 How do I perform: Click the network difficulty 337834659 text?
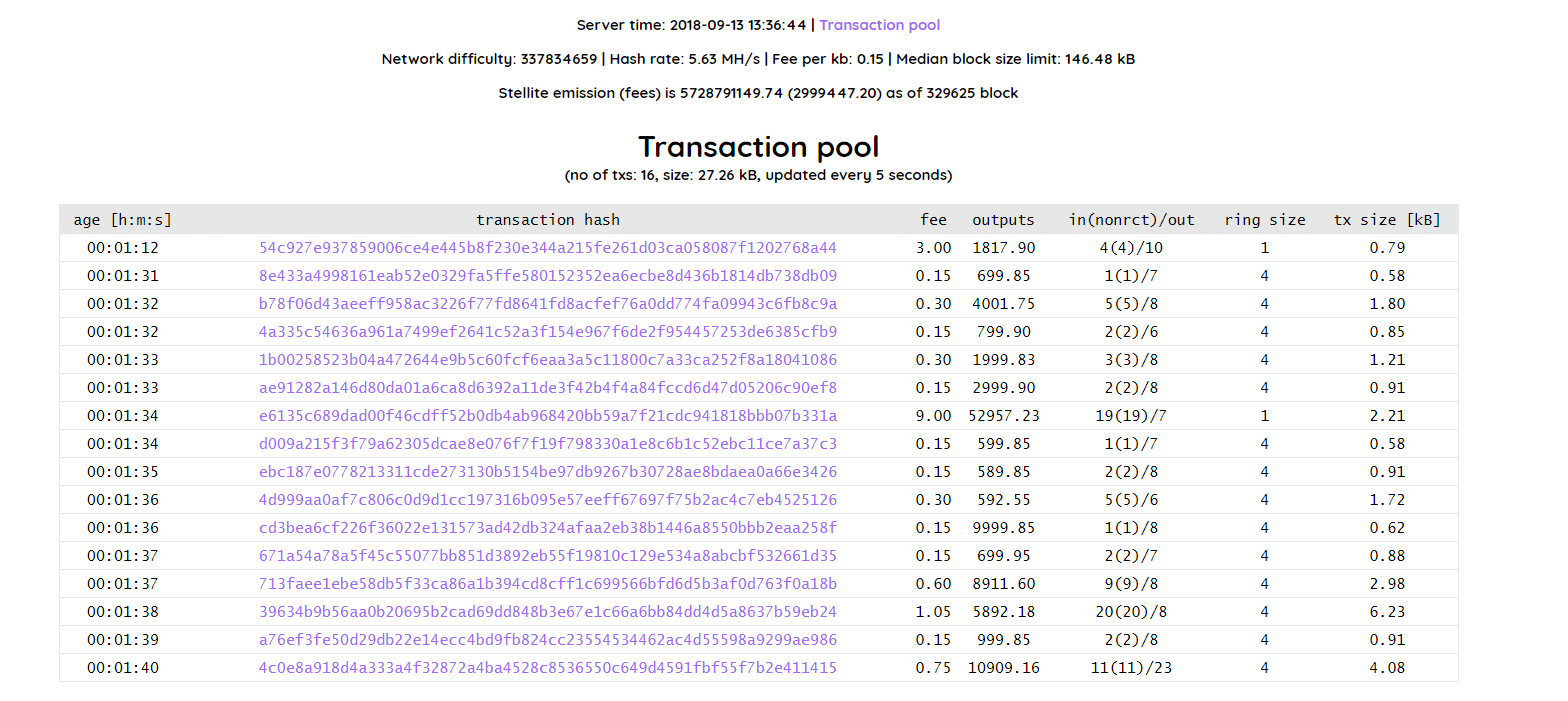coord(489,59)
